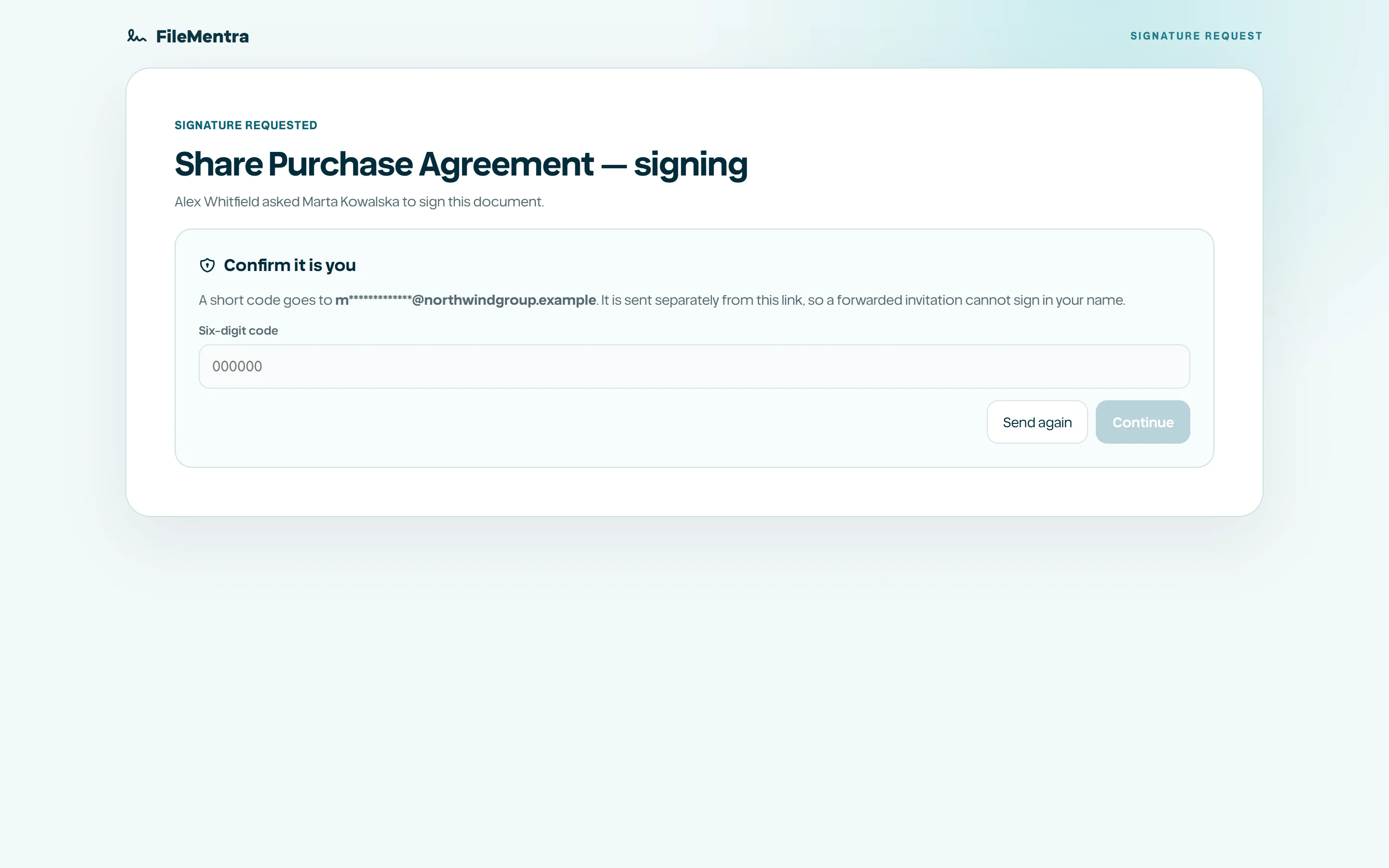Viewport: 1389px width, 868px height.
Task: Click the 000000 placeholder in the code box
Action: point(237,366)
